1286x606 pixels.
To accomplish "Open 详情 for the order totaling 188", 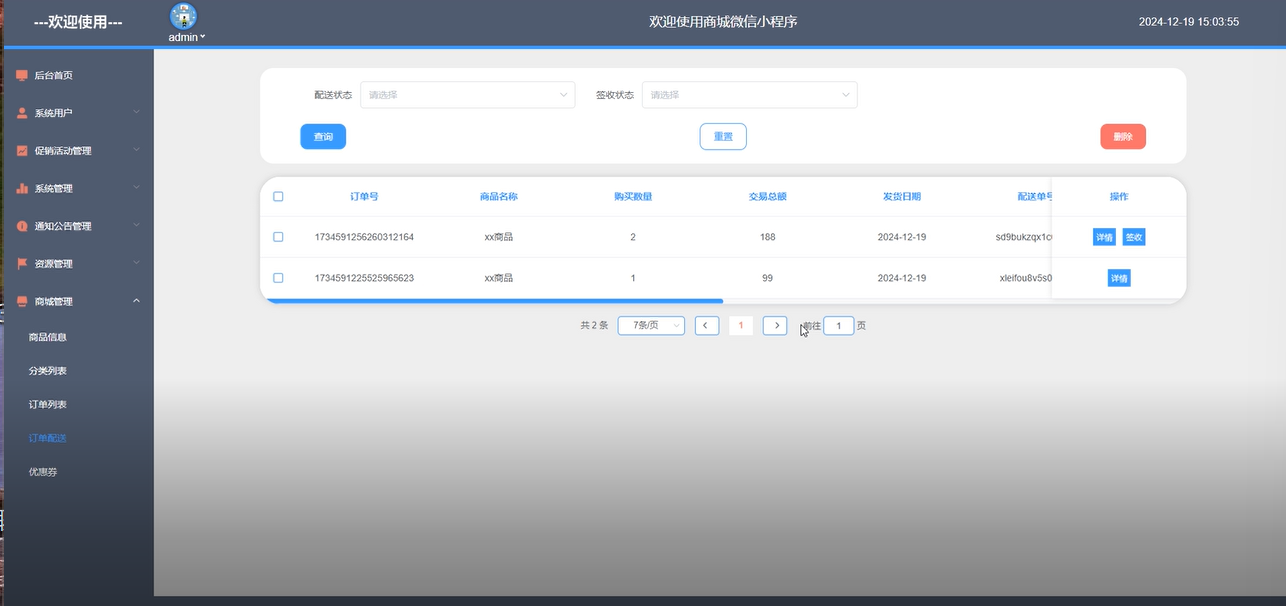I will click(1104, 237).
